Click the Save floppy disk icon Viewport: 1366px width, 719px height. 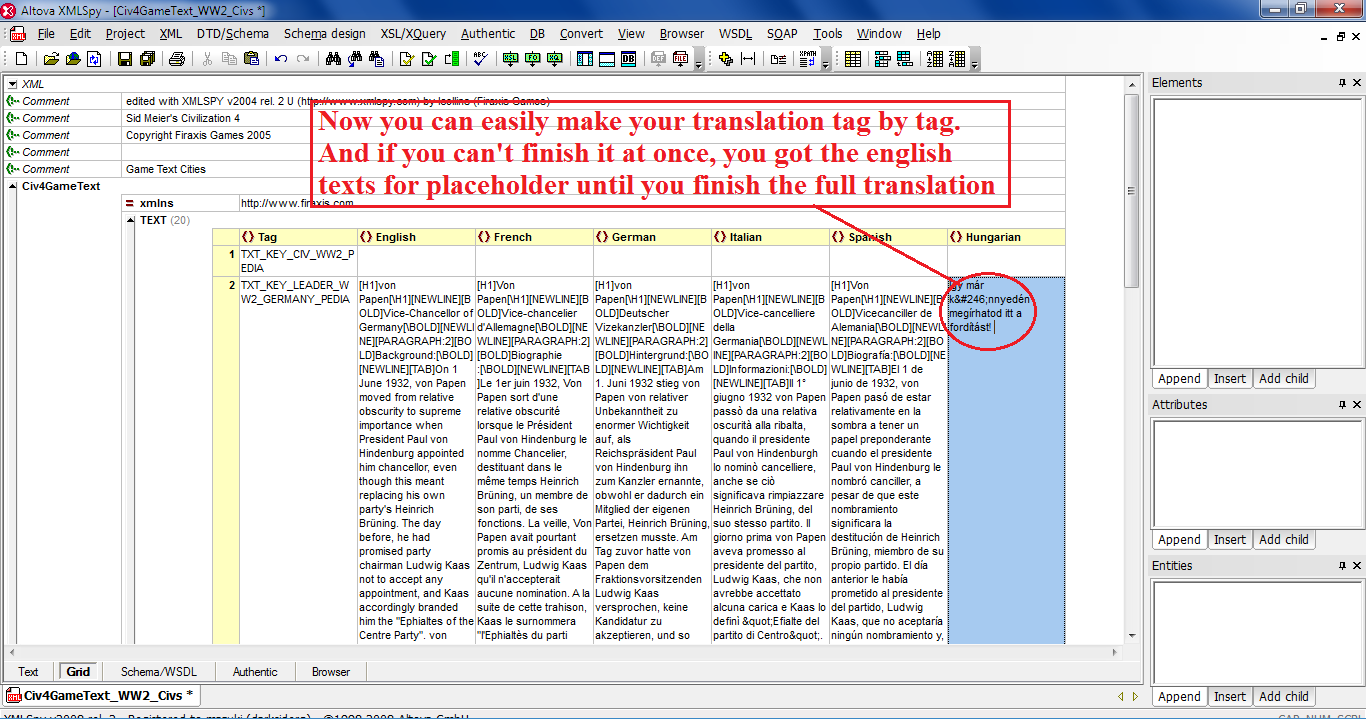[x=125, y=59]
